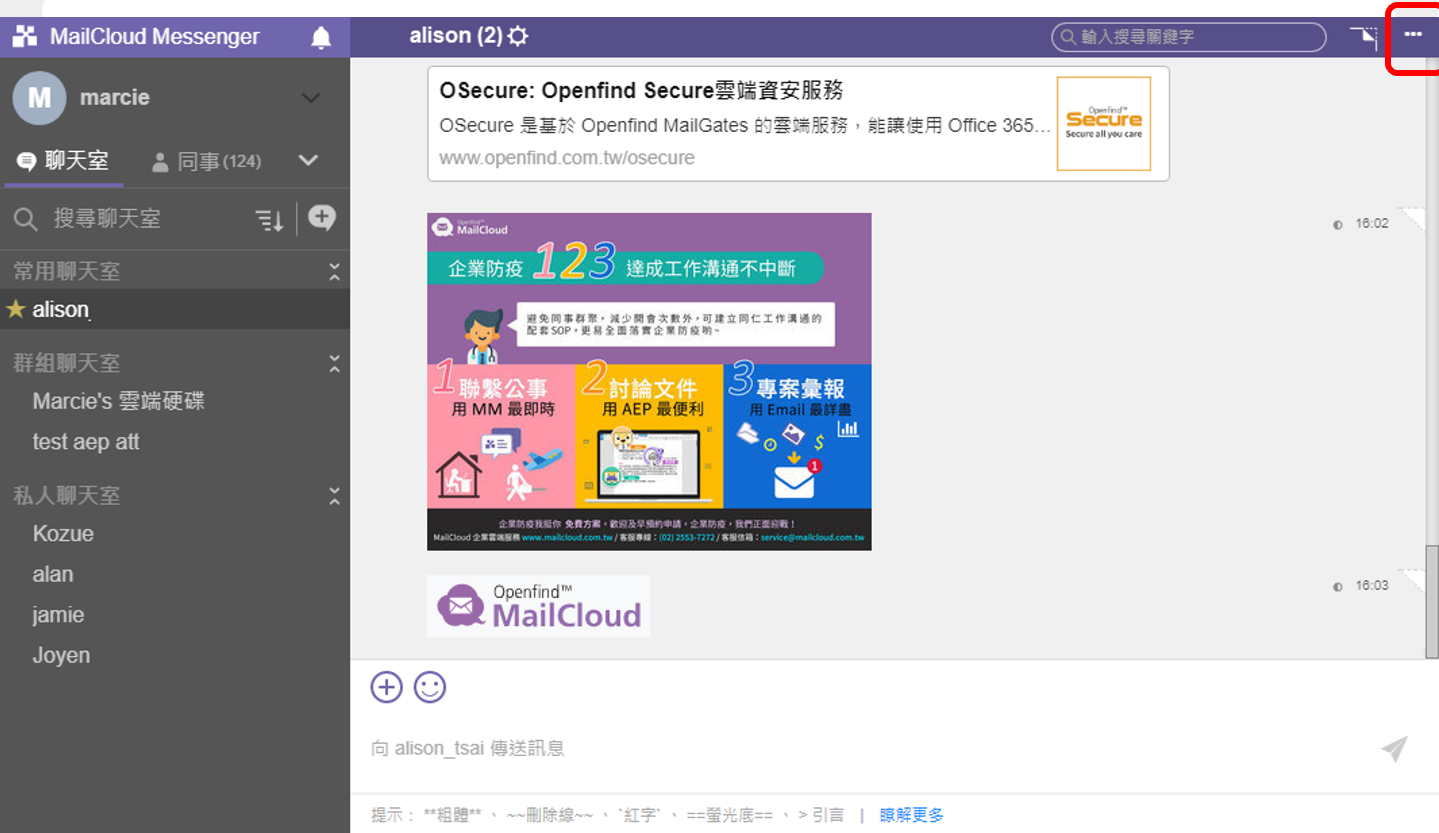1439x833 pixels.
Task: Create a new chat room with plus bubble
Action: 322,218
